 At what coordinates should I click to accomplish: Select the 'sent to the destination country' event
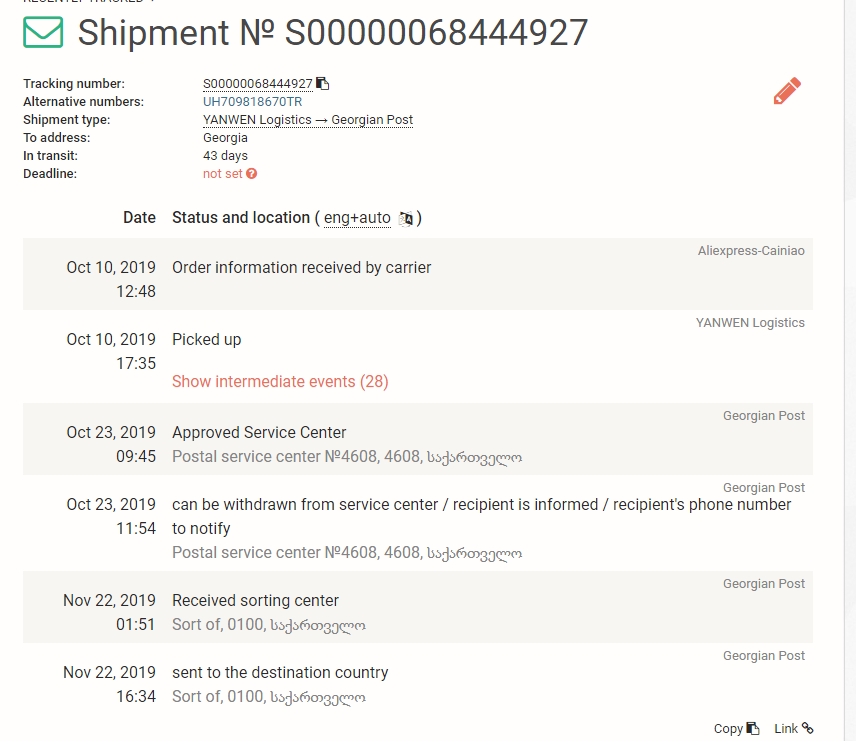tap(280, 673)
